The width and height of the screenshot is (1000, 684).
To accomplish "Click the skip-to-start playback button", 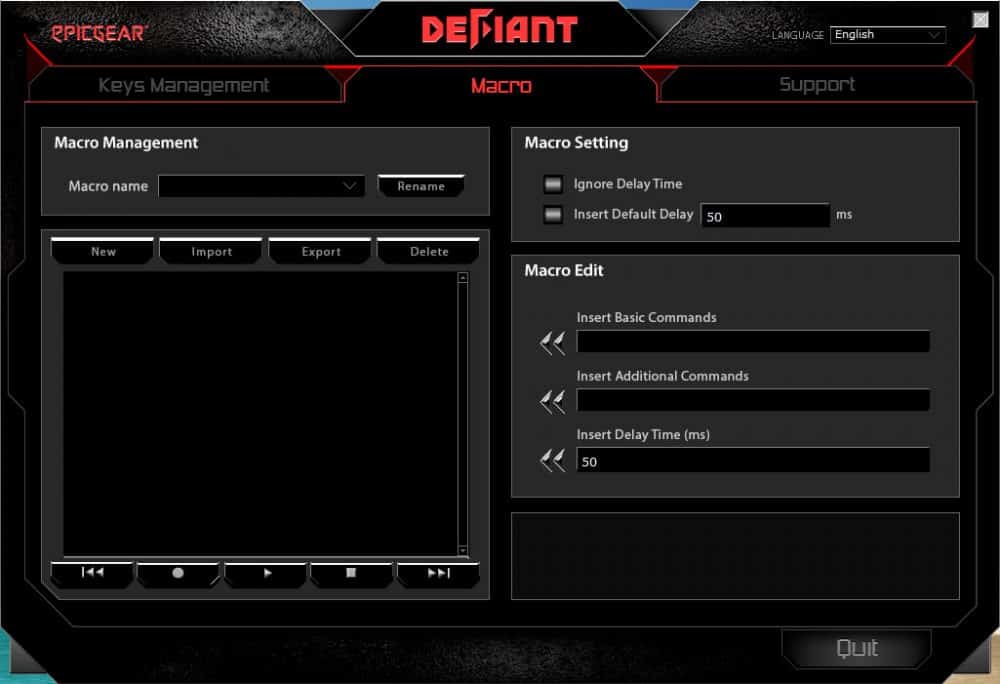I will tap(92, 573).
